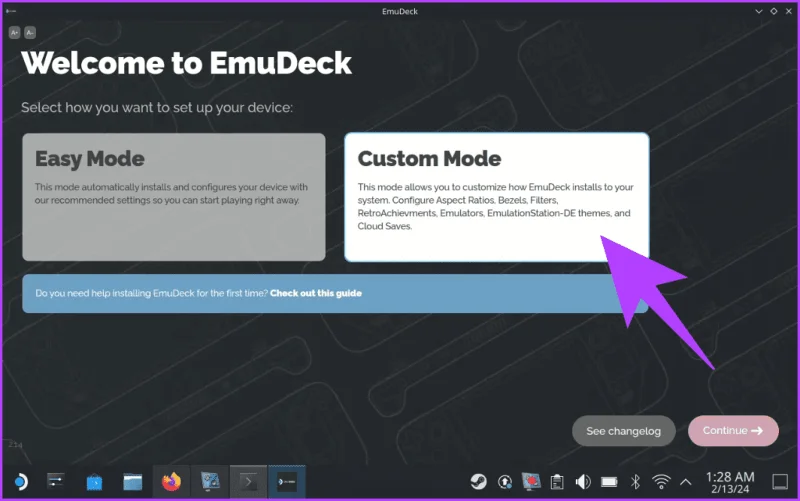The height and width of the screenshot is (501, 800).
Task: Show desktop with the corner button
Action: 780,482
